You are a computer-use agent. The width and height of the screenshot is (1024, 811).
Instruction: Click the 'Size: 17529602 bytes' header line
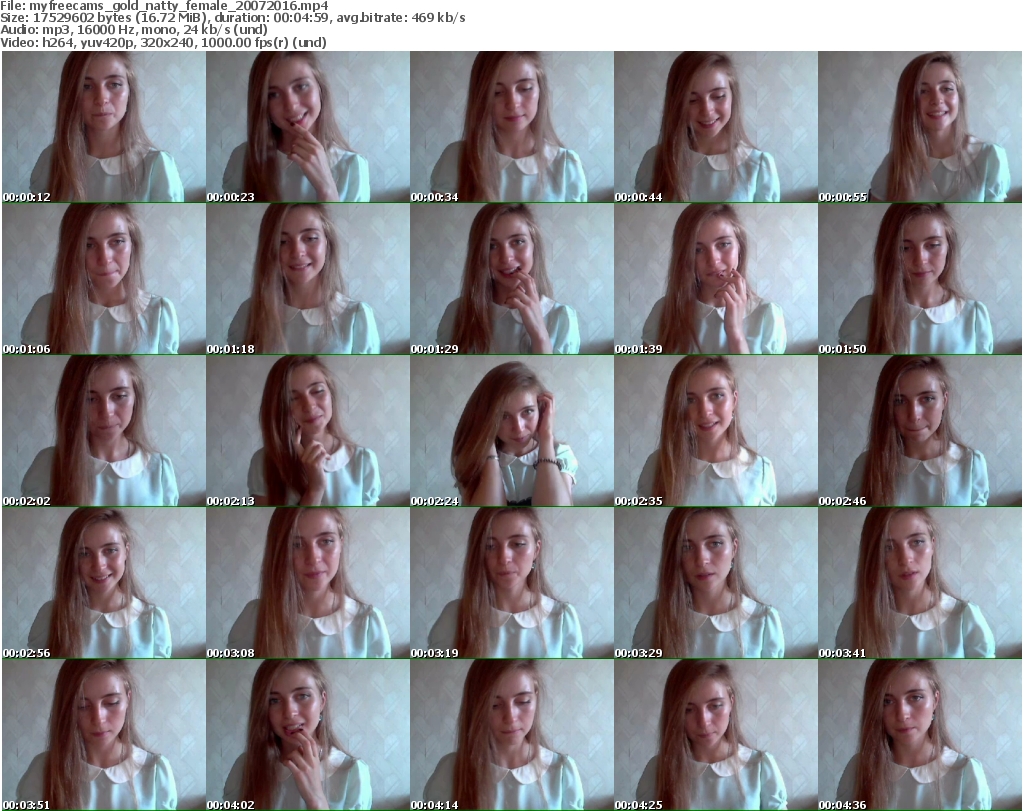(x=232, y=18)
